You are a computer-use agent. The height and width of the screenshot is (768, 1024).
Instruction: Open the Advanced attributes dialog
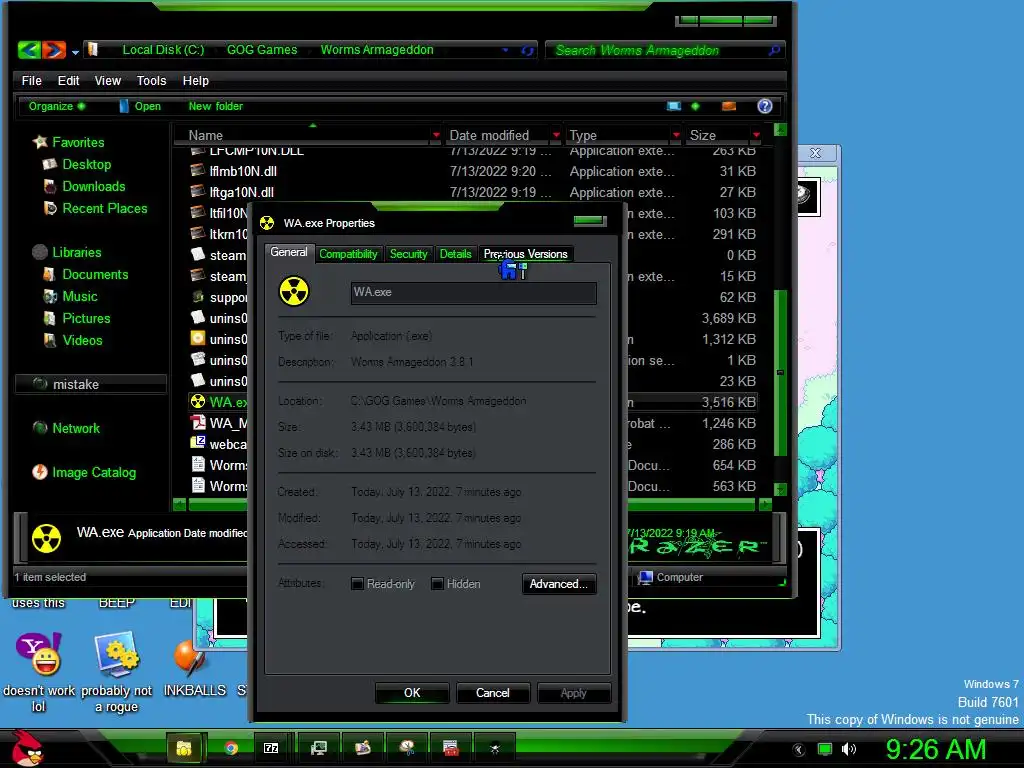559,584
